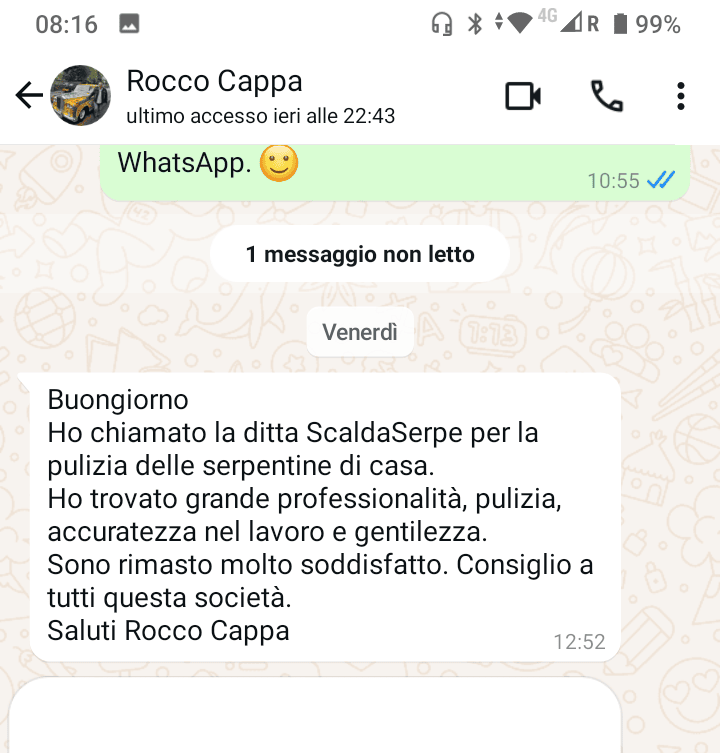The height and width of the screenshot is (753, 720).
Task: Start a video call with Rocco Cappa
Action: [523, 96]
